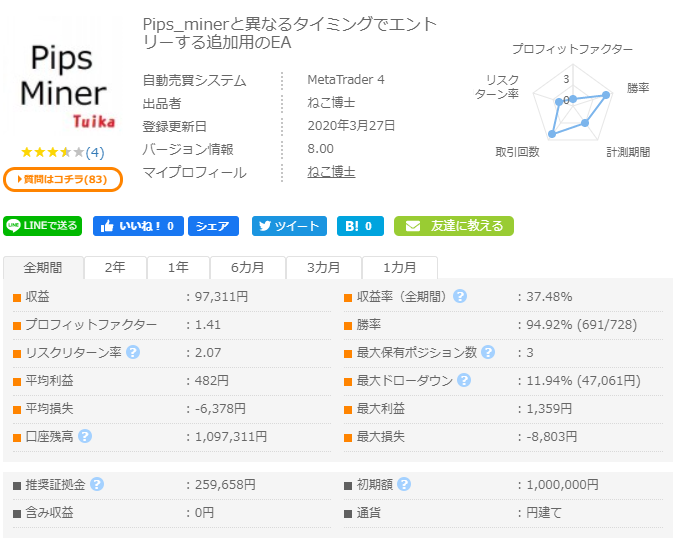Click the 自動売買システム label
Image resolution: width=696 pixels, height=543 pixels.
point(194,80)
